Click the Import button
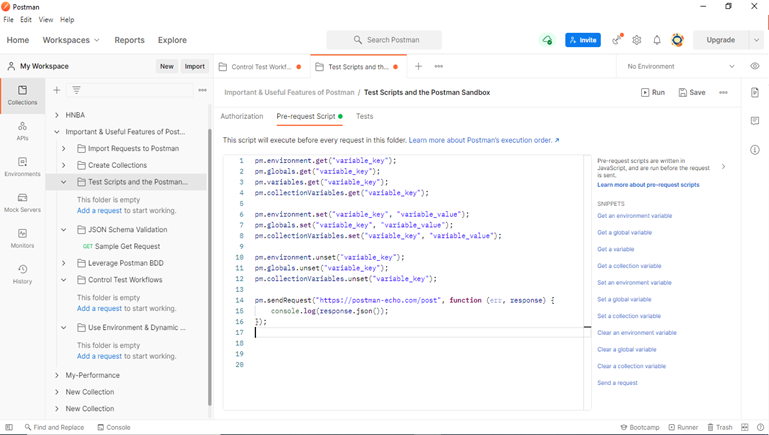769x435 pixels. click(195, 66)
